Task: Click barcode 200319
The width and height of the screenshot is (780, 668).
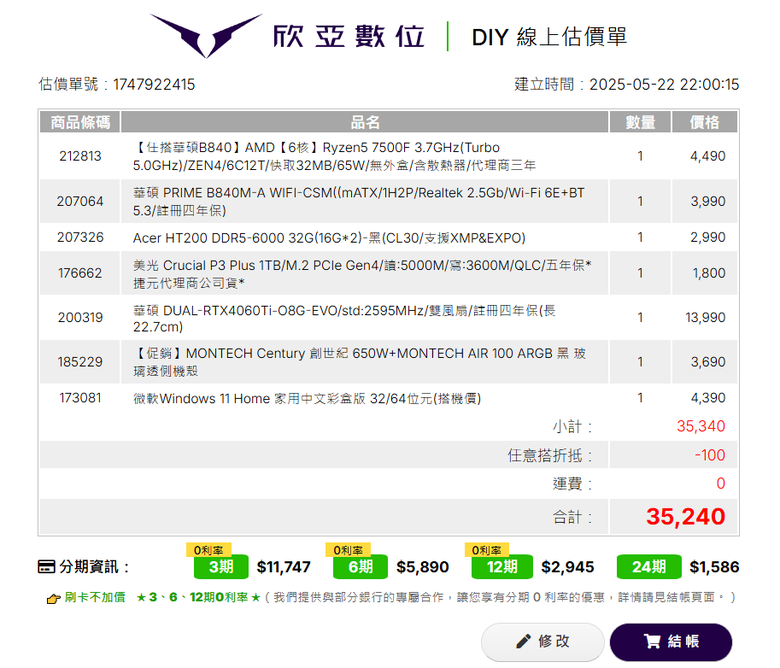Action: tap(80, 317)
